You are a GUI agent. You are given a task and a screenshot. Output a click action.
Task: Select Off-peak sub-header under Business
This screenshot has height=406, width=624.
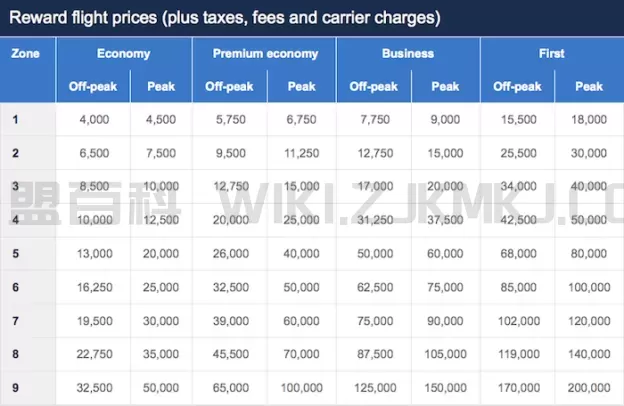coord(374,86)
